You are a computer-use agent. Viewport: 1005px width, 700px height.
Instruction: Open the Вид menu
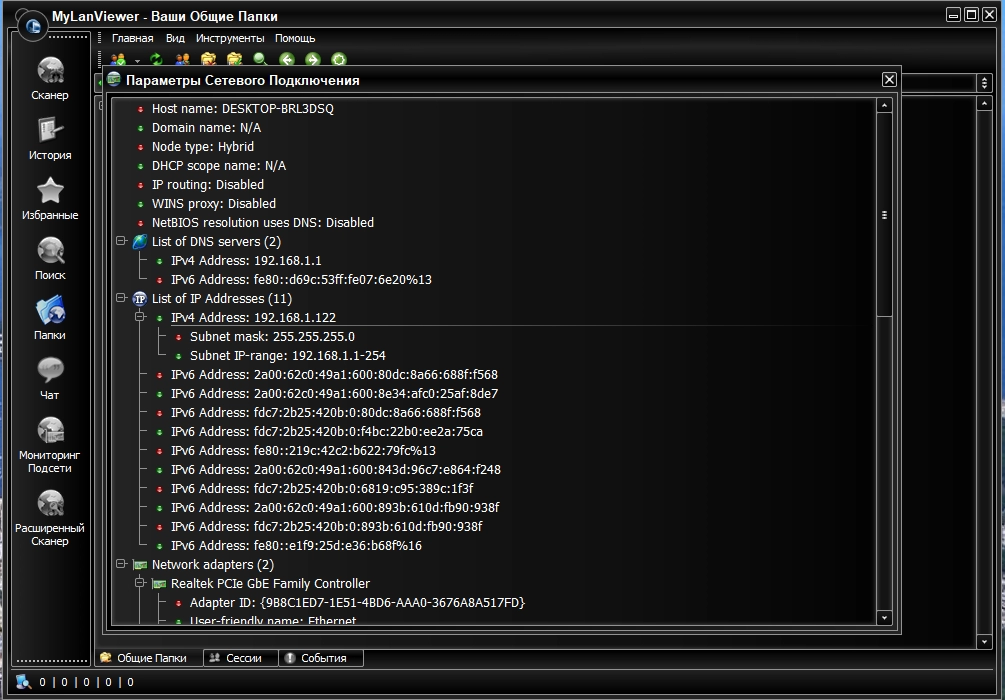coord(175,38)
